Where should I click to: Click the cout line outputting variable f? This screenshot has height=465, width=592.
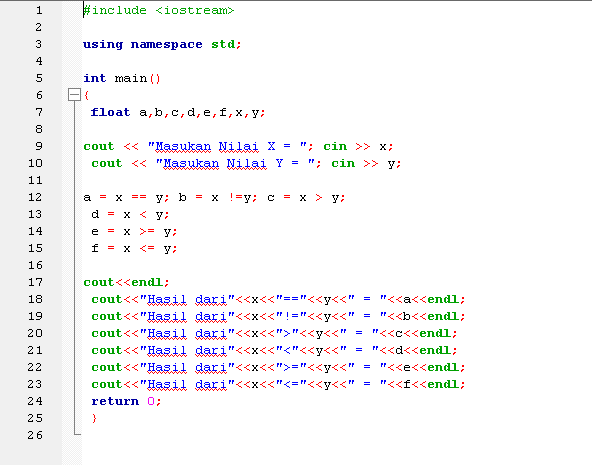point(278,384)
